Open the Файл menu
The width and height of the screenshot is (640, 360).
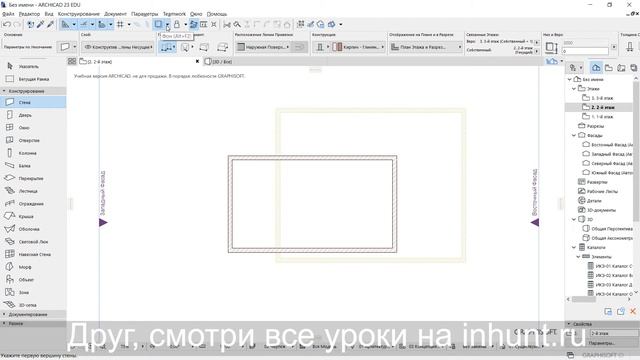(x=8, y=14)
